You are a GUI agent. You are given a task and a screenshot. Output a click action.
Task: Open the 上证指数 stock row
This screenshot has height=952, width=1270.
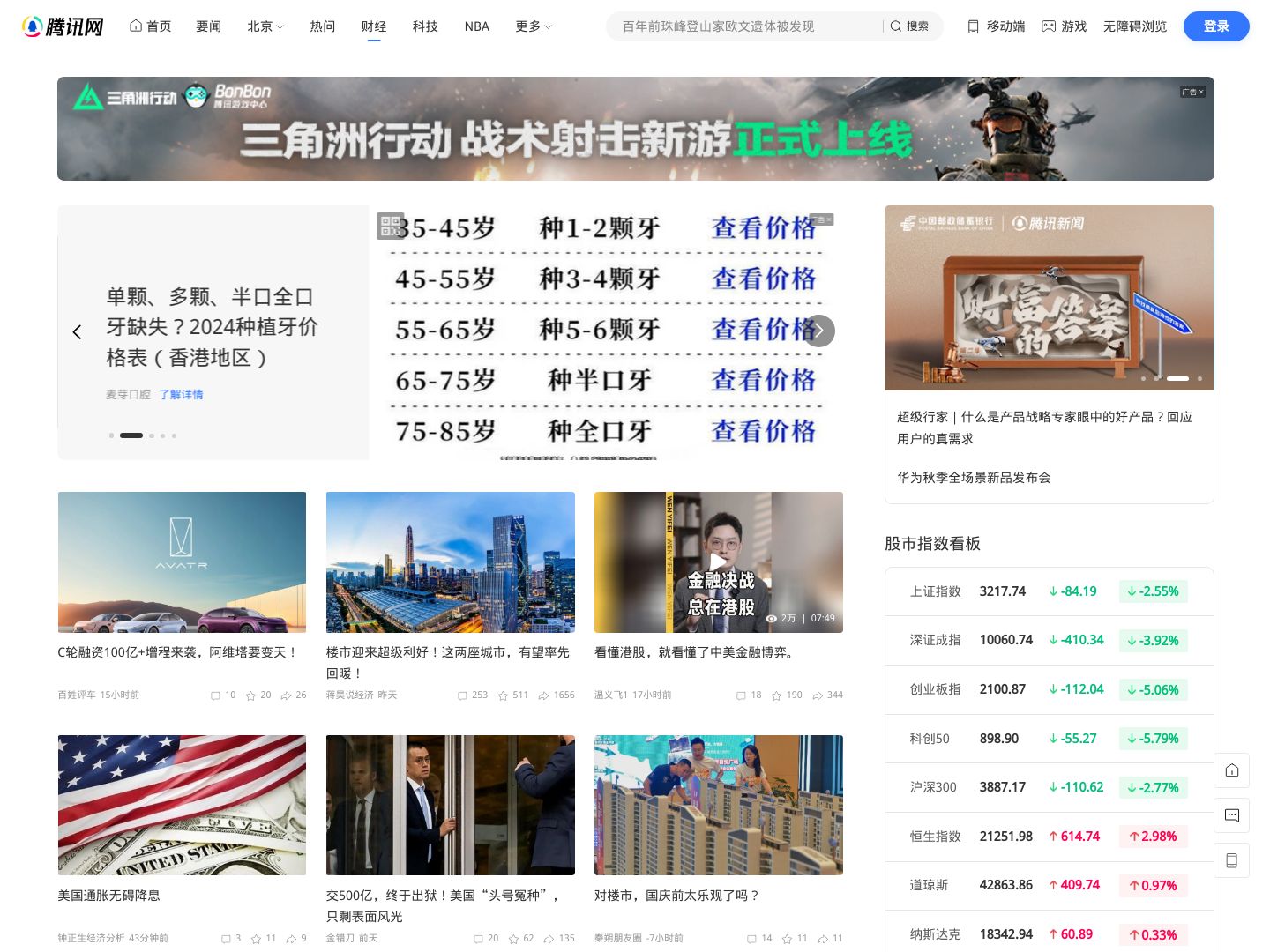pos(1050,591)
